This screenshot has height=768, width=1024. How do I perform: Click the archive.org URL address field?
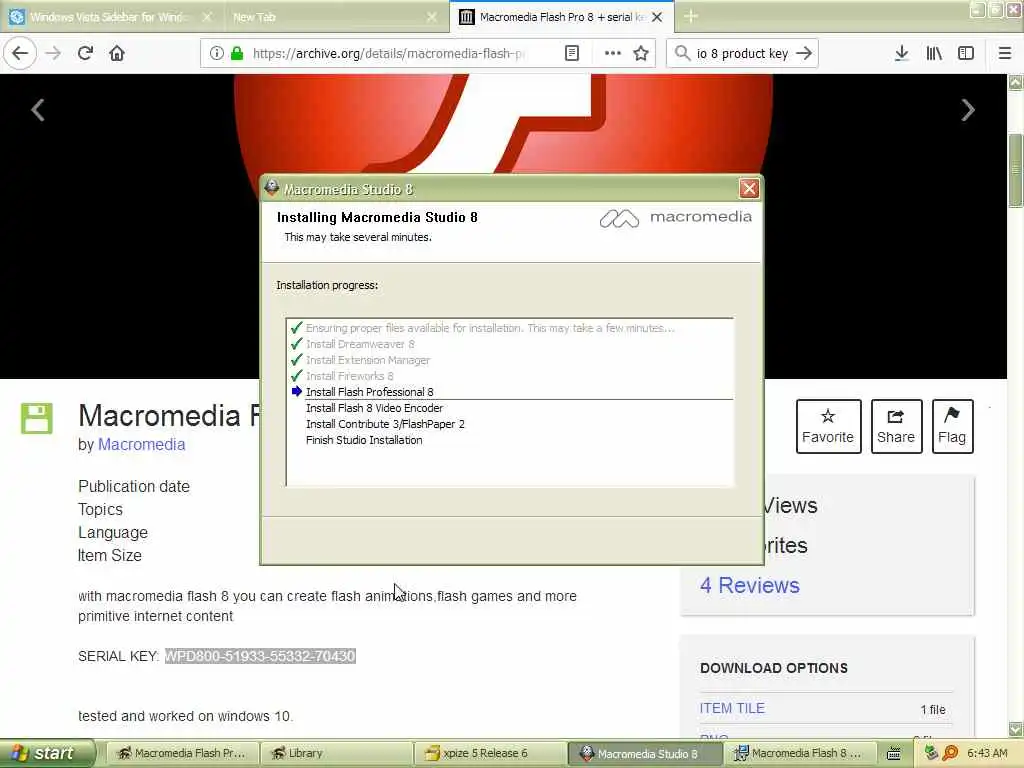389,54
